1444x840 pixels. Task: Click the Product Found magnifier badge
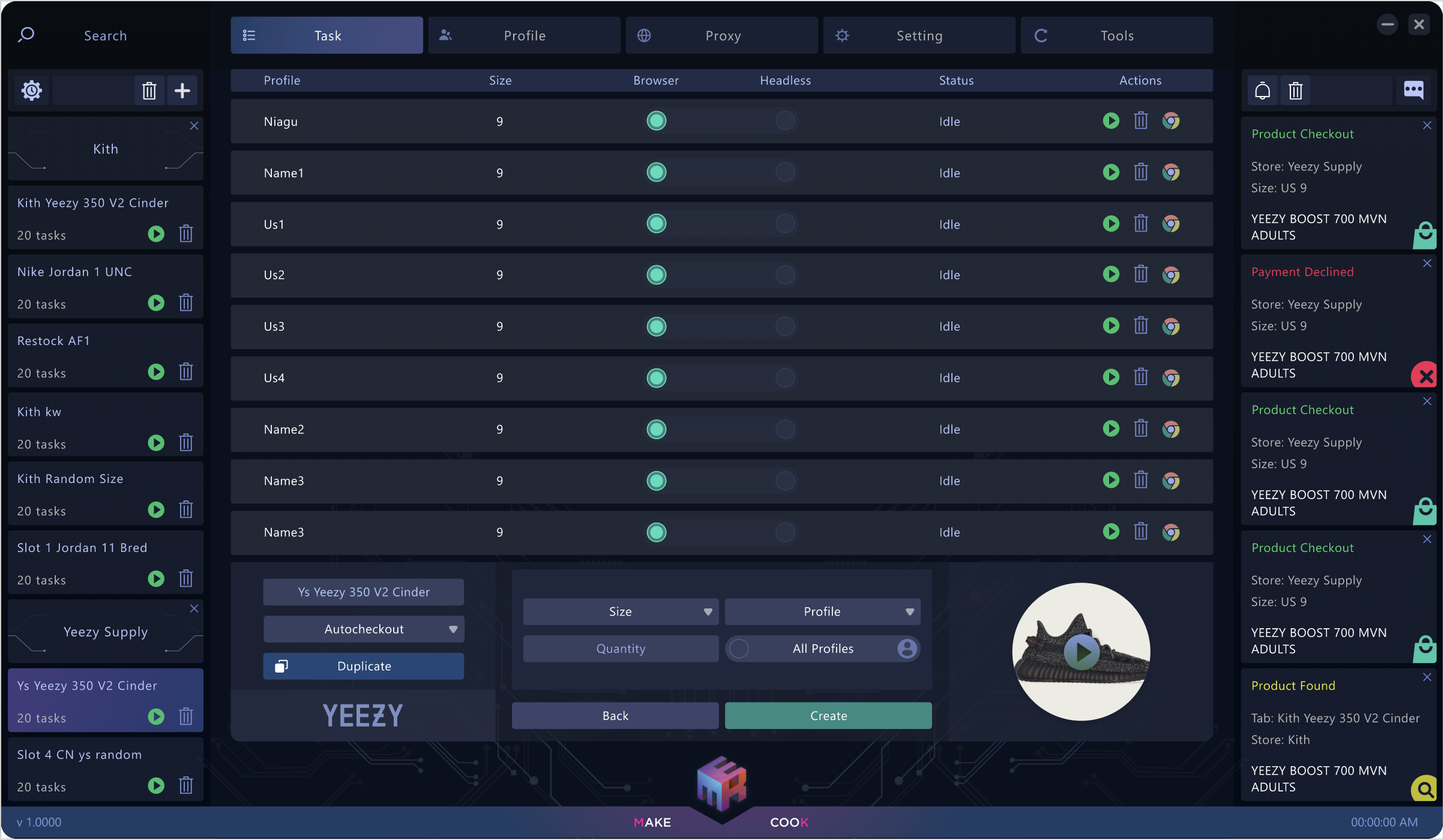tap(1425, 789)
